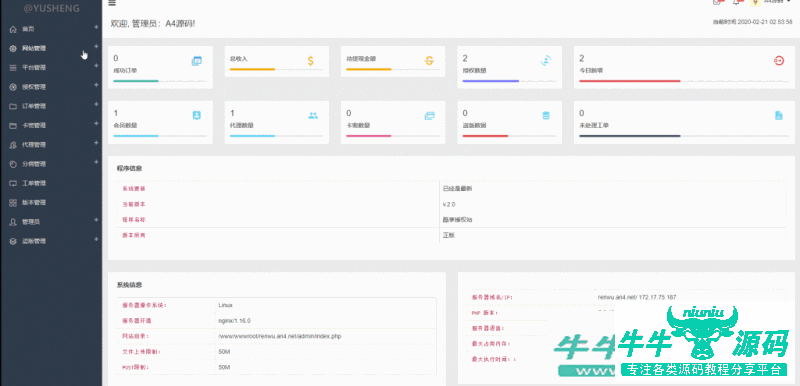
Task: Click the contact icon on 会员数量 card
Action: click(x=196, y=115)
